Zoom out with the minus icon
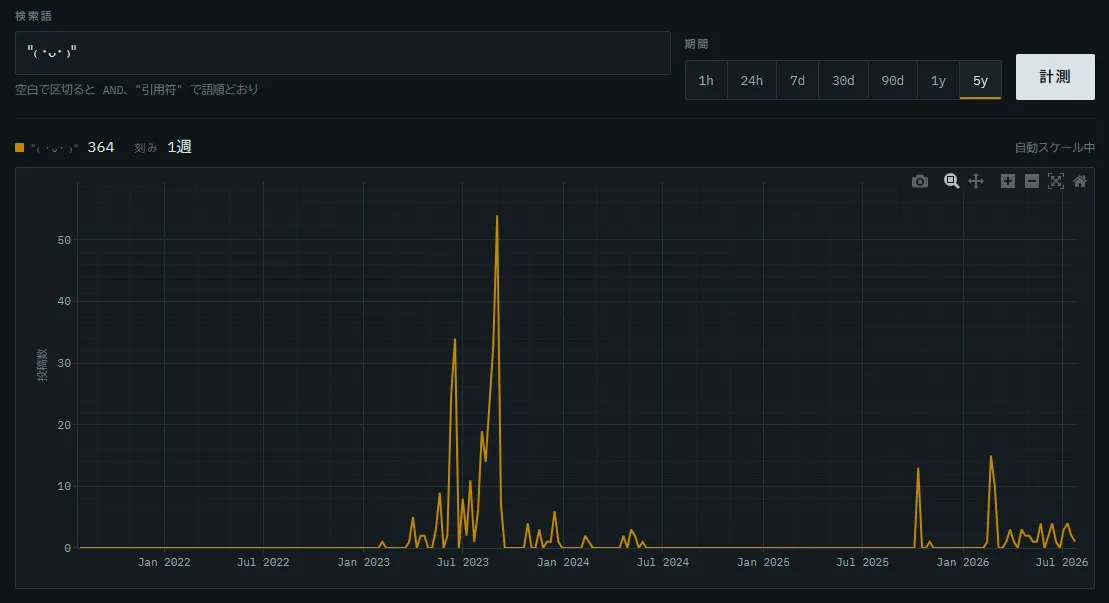The height and width of the screenshot is (603, 1109). (1032, 181)
